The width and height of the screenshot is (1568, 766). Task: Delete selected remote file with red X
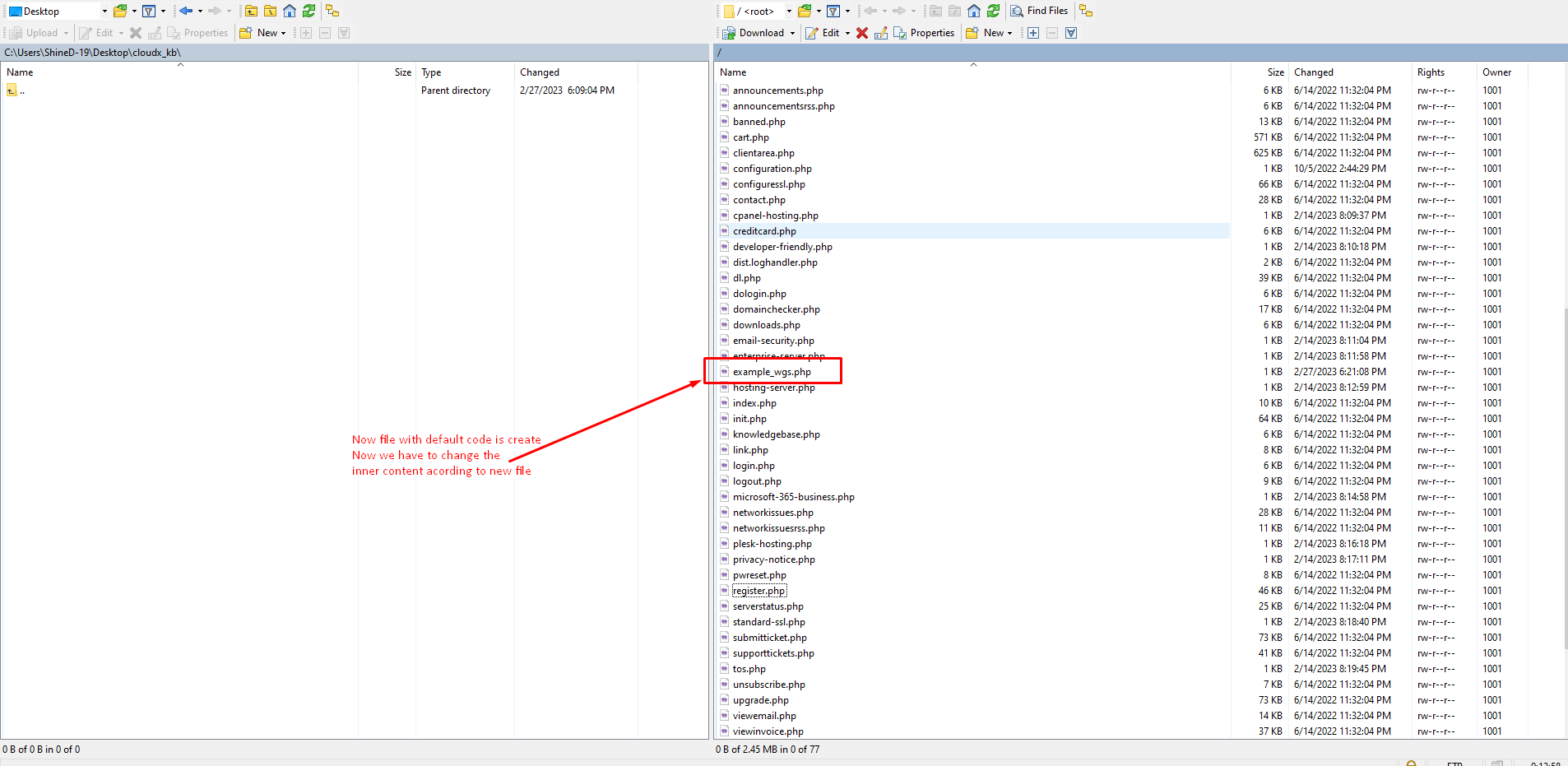(862, 33)
